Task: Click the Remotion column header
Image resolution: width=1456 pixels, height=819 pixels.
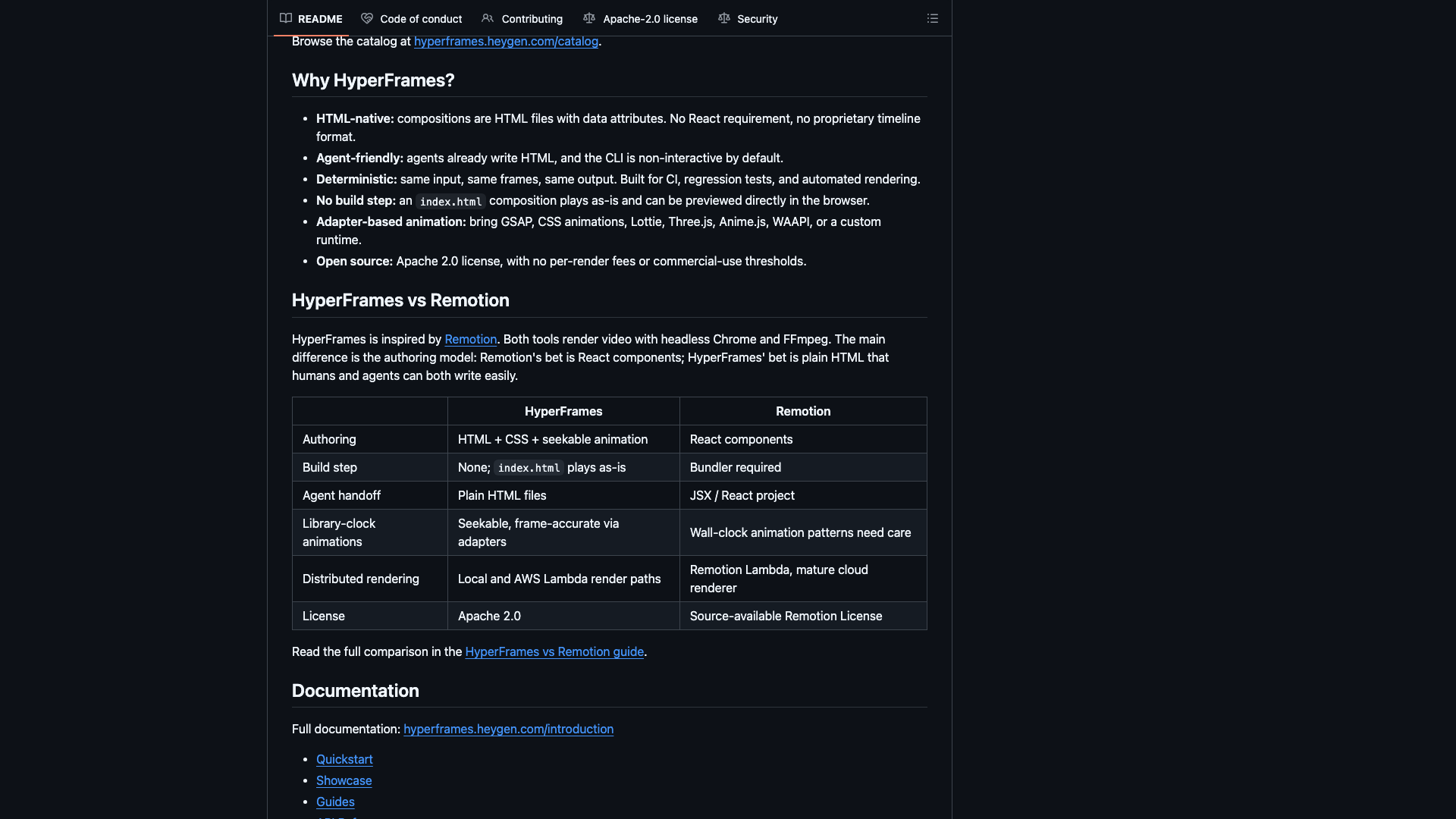Action: click(803, 411)
